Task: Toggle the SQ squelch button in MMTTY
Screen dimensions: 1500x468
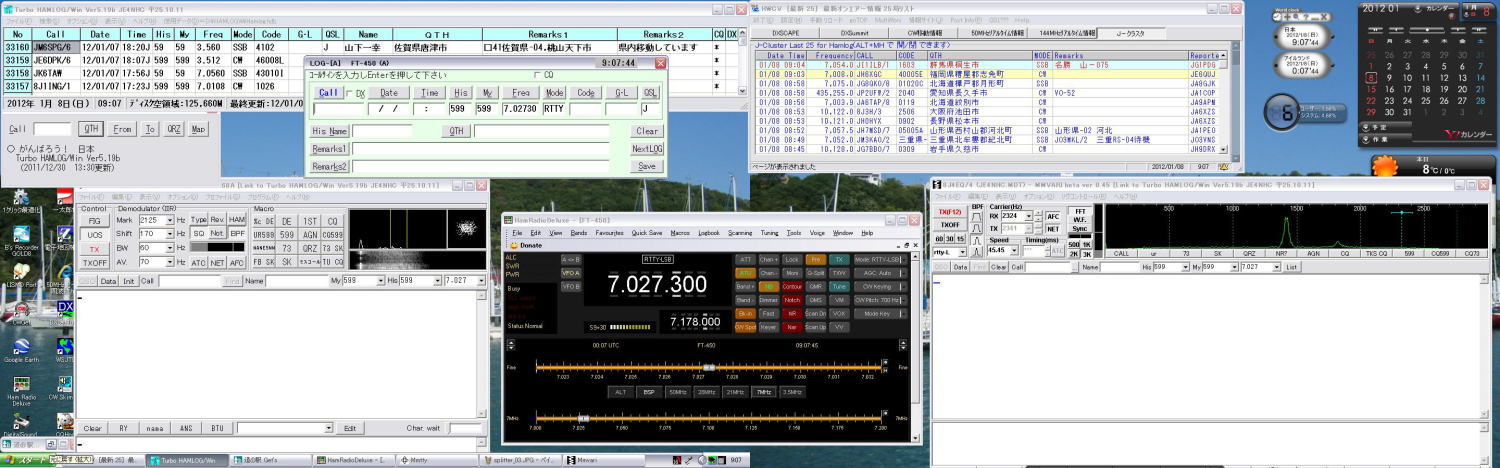Action: click(x=199, y=233)
